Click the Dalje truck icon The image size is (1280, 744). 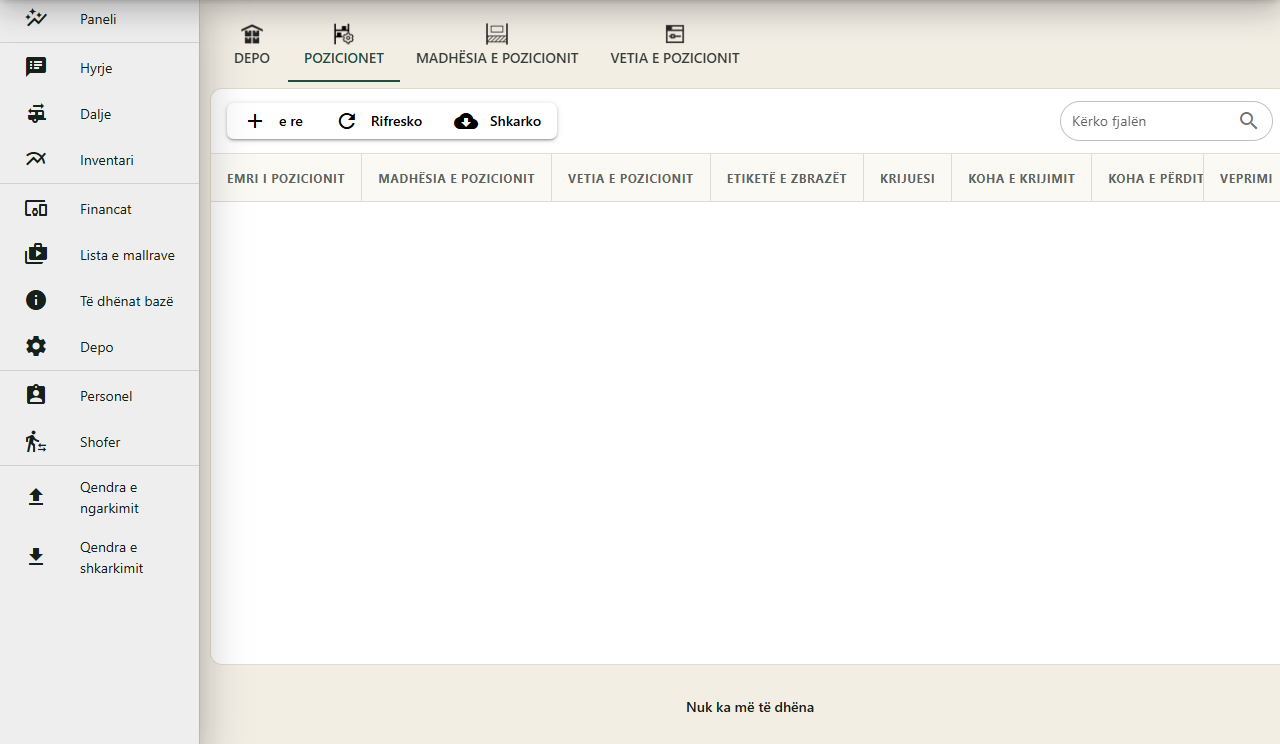(x=36, y=113)
